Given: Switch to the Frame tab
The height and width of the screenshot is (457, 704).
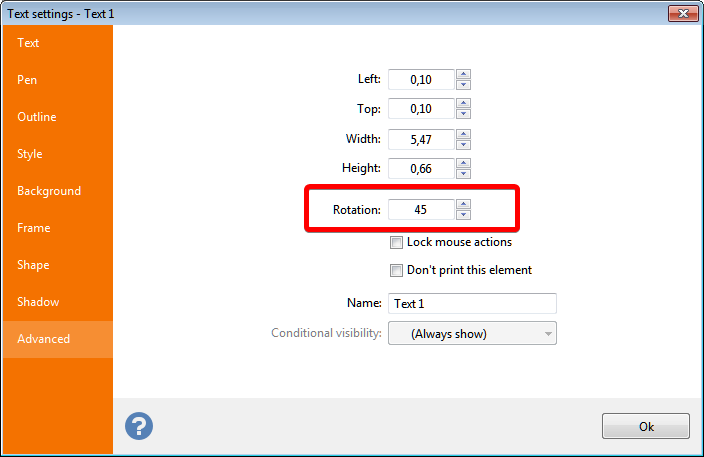Looking at the screenshot, I should pos(33,228).
